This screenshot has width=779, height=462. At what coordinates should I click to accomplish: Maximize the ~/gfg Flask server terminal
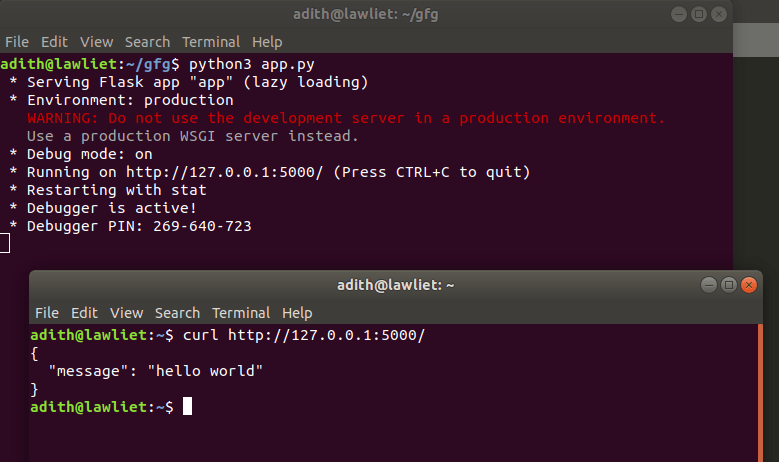click(x=699, y=14)
